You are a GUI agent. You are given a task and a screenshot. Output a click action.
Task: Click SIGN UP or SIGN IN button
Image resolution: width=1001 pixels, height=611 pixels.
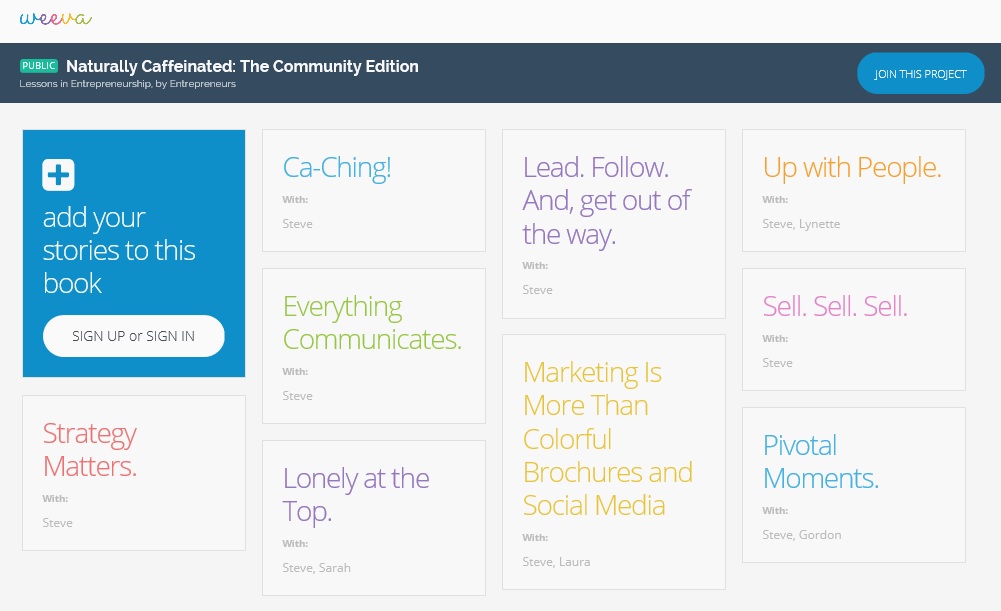click(x=133, y=336)
